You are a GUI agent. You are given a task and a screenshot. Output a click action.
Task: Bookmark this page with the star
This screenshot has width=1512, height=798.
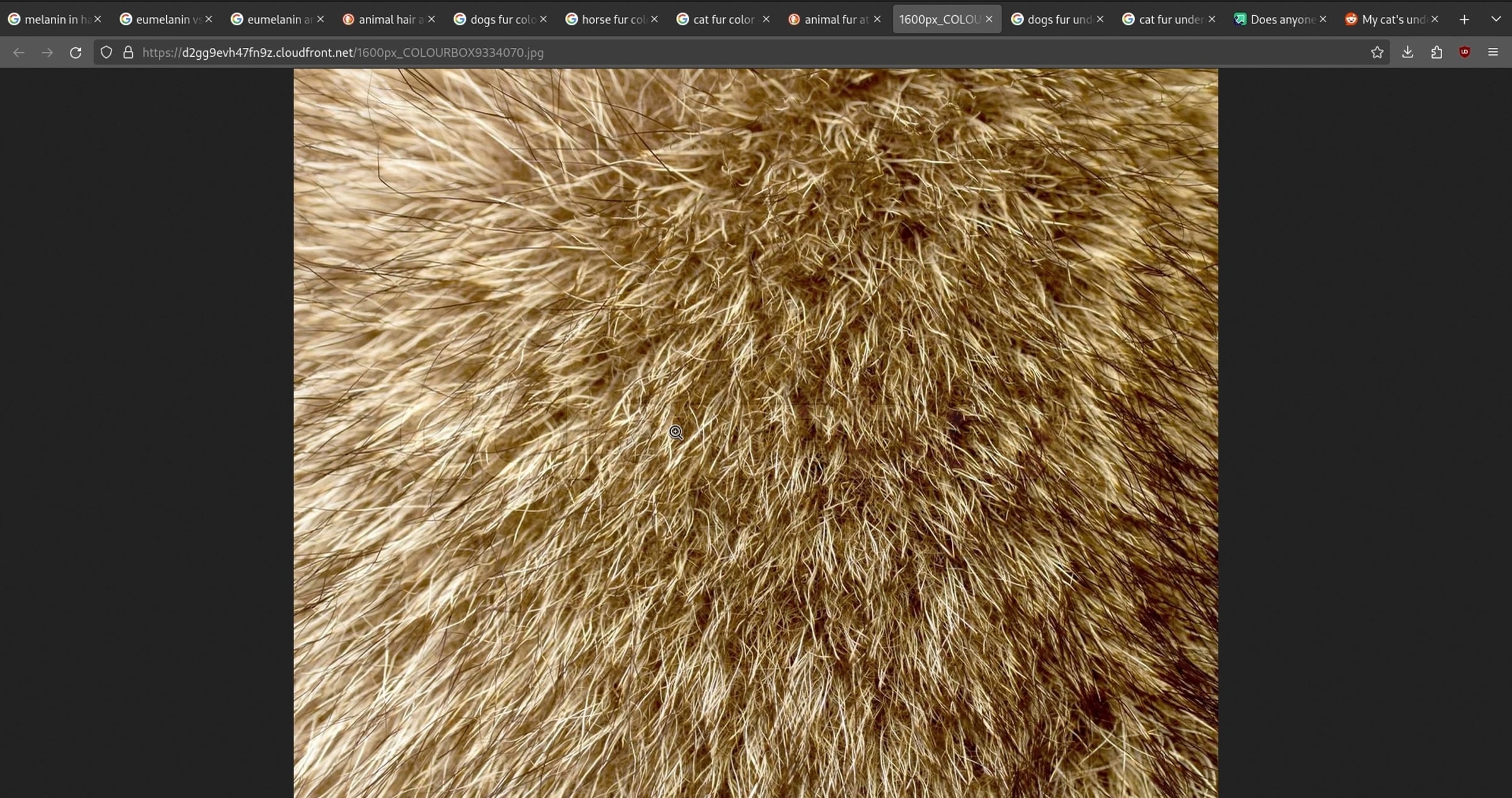[x=1377, y=53]
